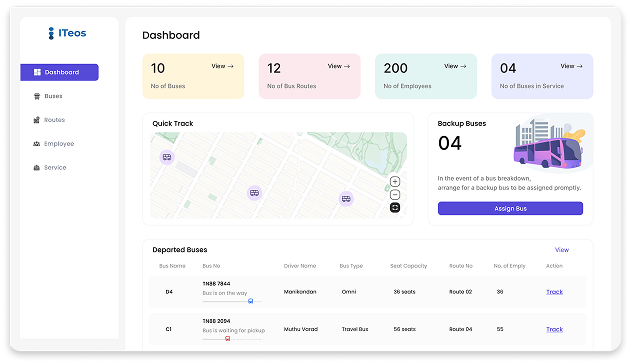Image resolution: width=630 pixels, height=363 pixels.
Task: Click the Bus Type column header
Action: pyautogui.click(x=351, y=266)
